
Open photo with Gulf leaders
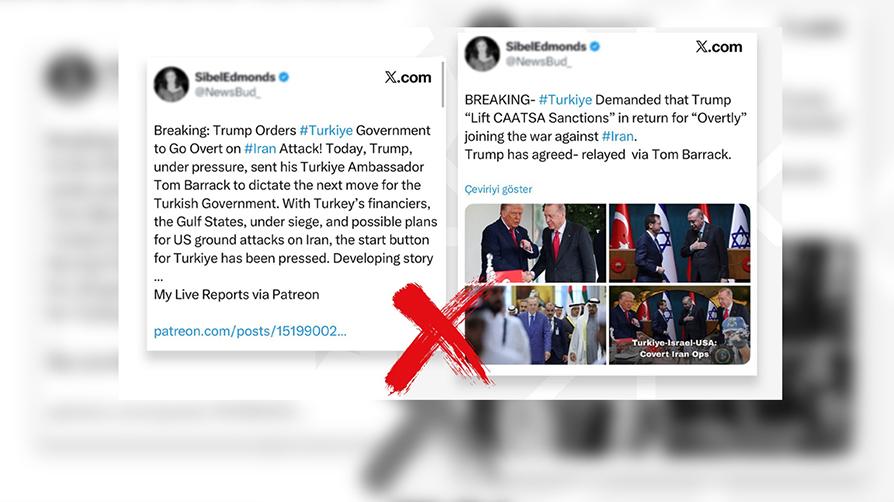point(535,325)
